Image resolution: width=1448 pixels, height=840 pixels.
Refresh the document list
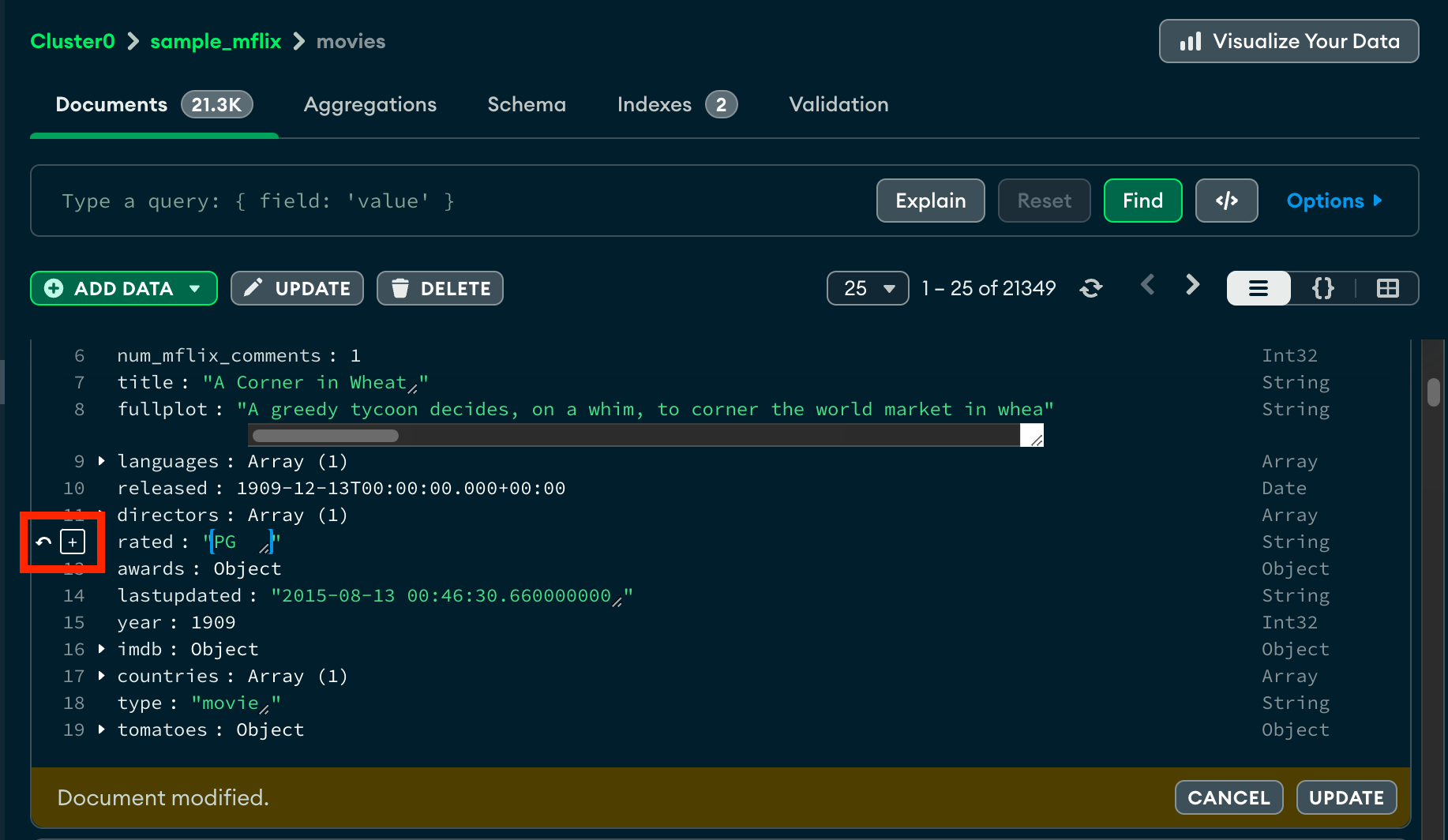(1091, 288)
